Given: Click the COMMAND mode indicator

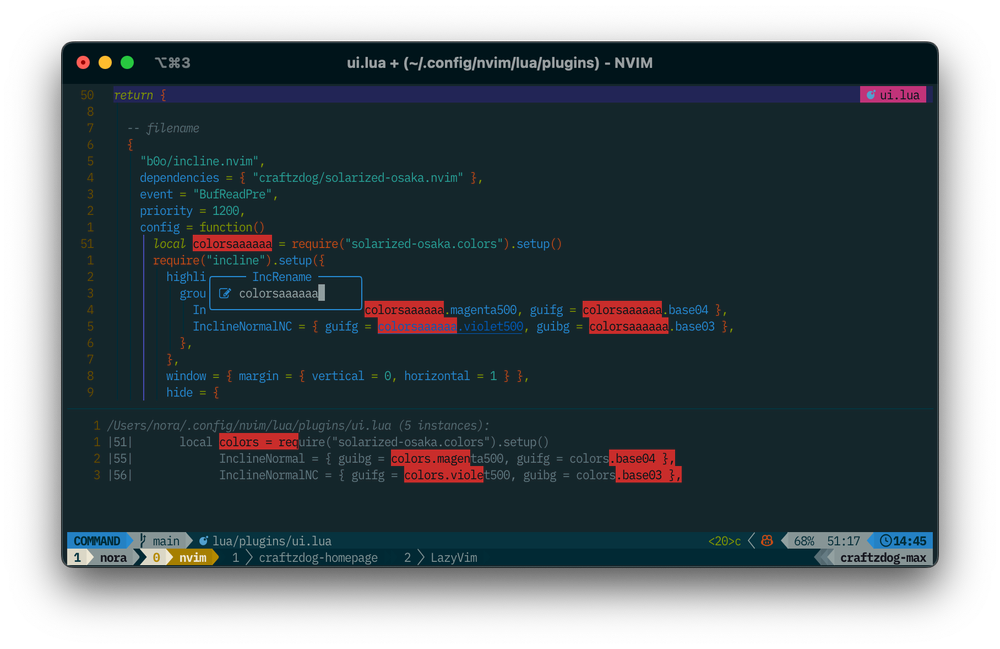Looking at the screenshot, I should pyautogui.click(x=95, y=540).
